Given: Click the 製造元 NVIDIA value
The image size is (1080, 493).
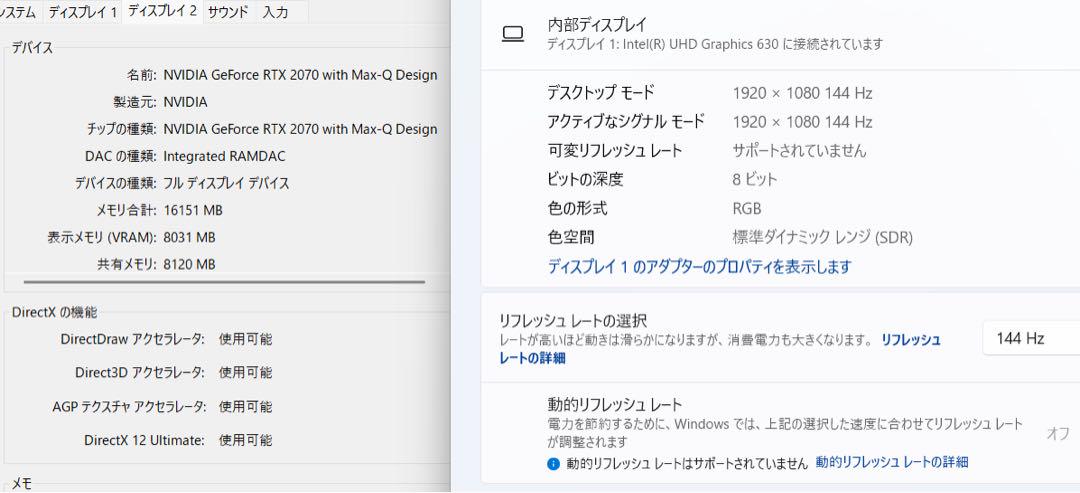Looking at the screenshot, I should (185, 102).
